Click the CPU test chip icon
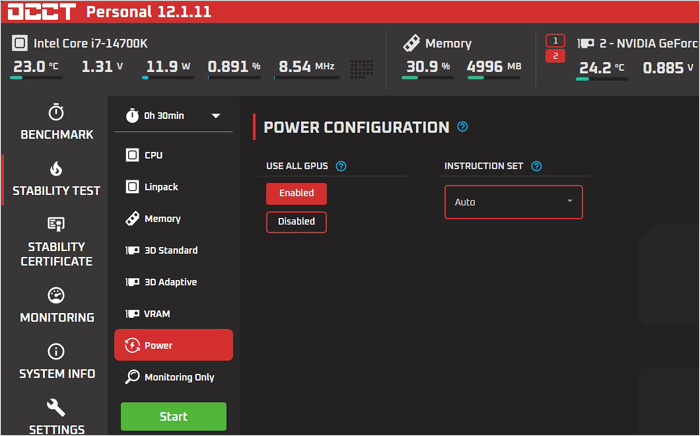Image resolution: width=700 pixels, height=436 pixels. [x=132, y=155]
